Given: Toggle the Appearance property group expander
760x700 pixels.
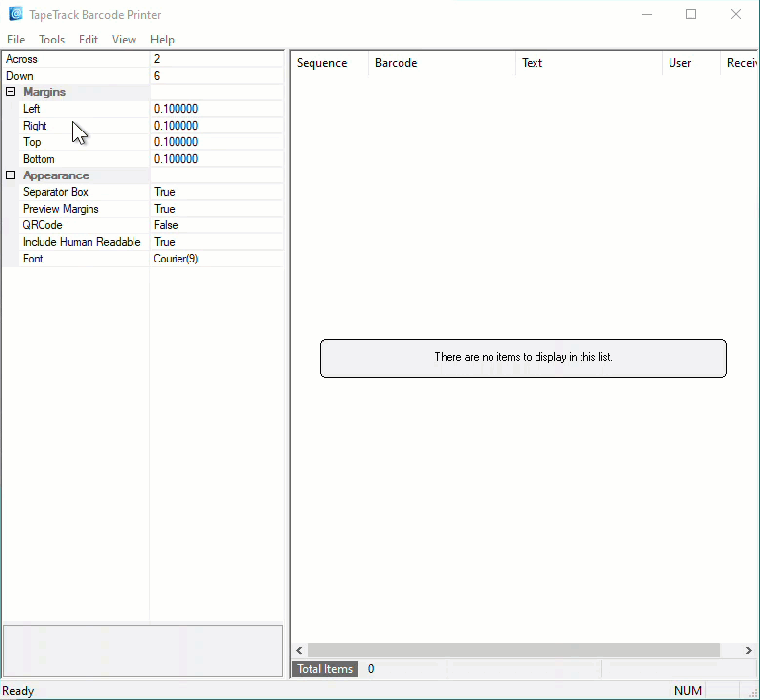Looking at the screenshot, I should point(11,175).
